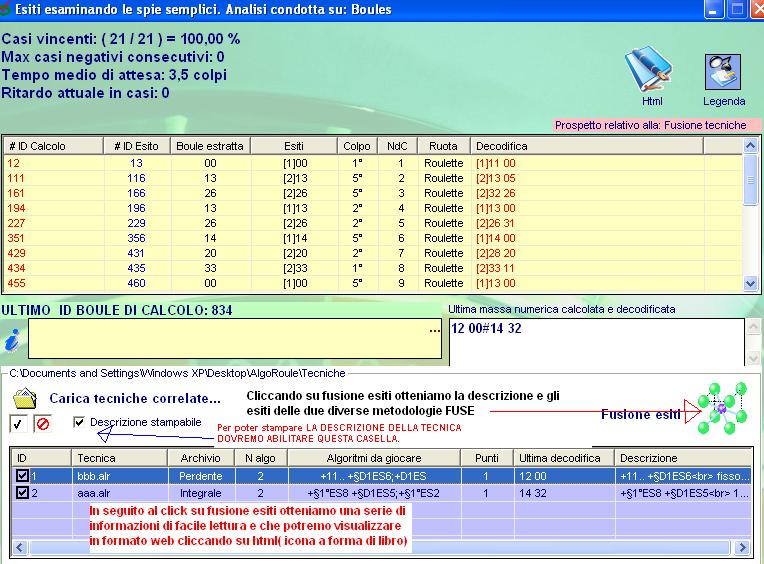764x564 pixels.
Task: Open folder icon for Carica tecniche correlate
Action: (x=25, y=398)
